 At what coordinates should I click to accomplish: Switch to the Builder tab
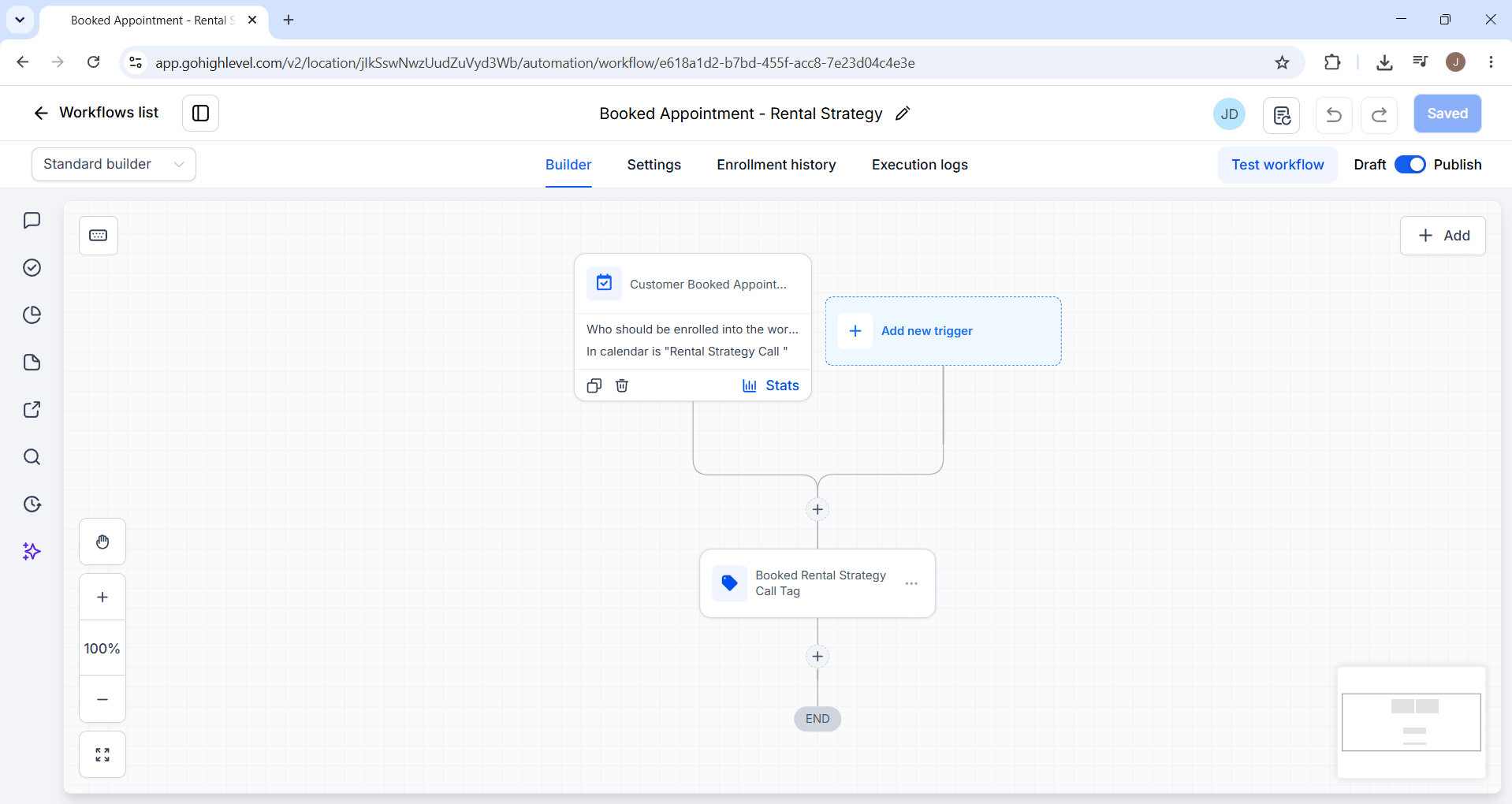(x=568, y=165)
